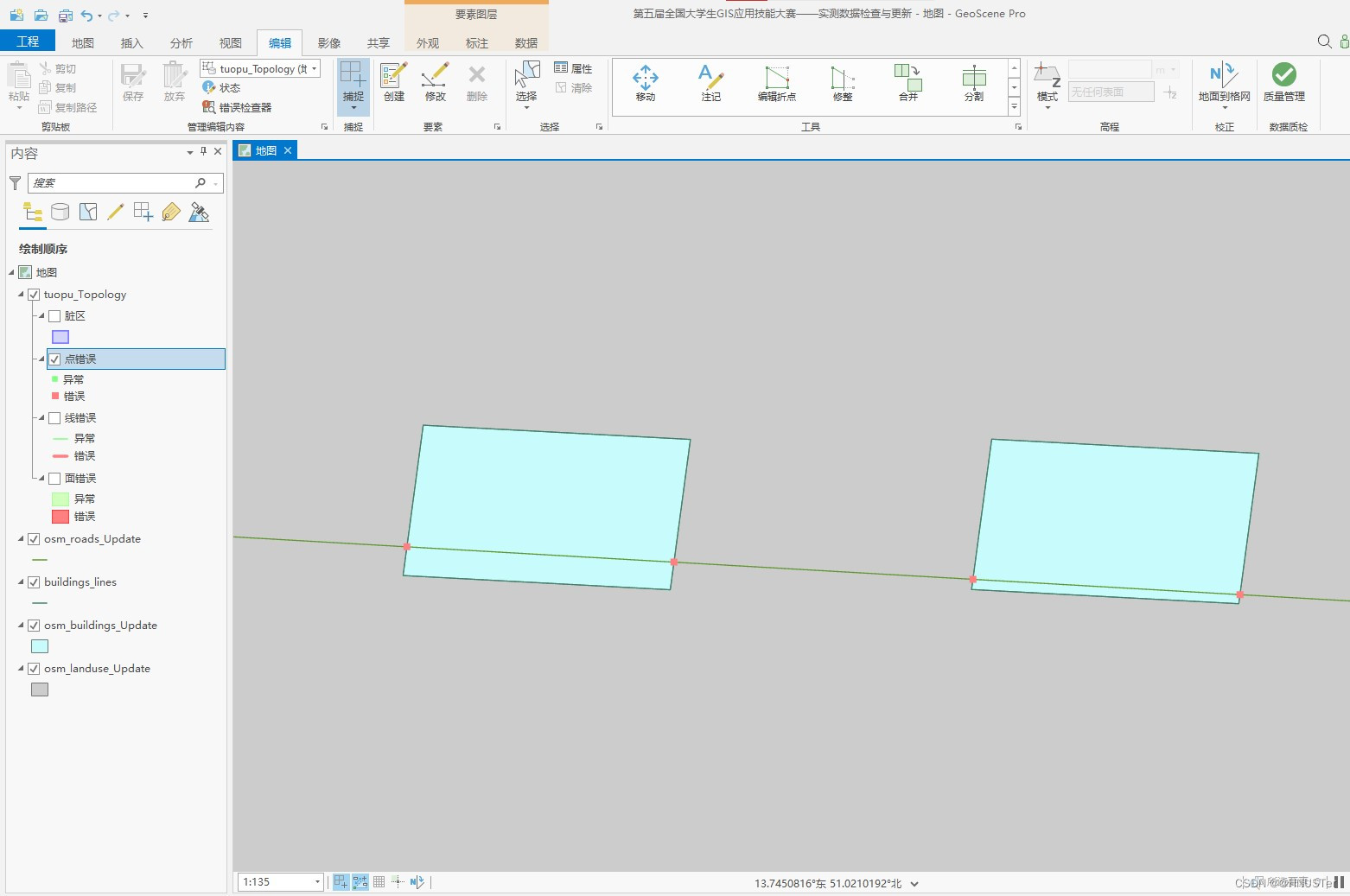Toggle the grid button in status bar
The height and width of the screenshot is (896, 1350).
coord(379,881)
